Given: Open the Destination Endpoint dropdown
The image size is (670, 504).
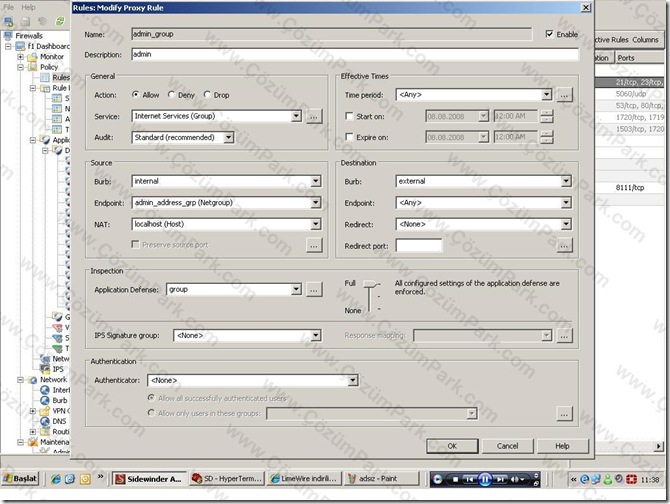Looking at the screenshot, I should pos(566,202).
